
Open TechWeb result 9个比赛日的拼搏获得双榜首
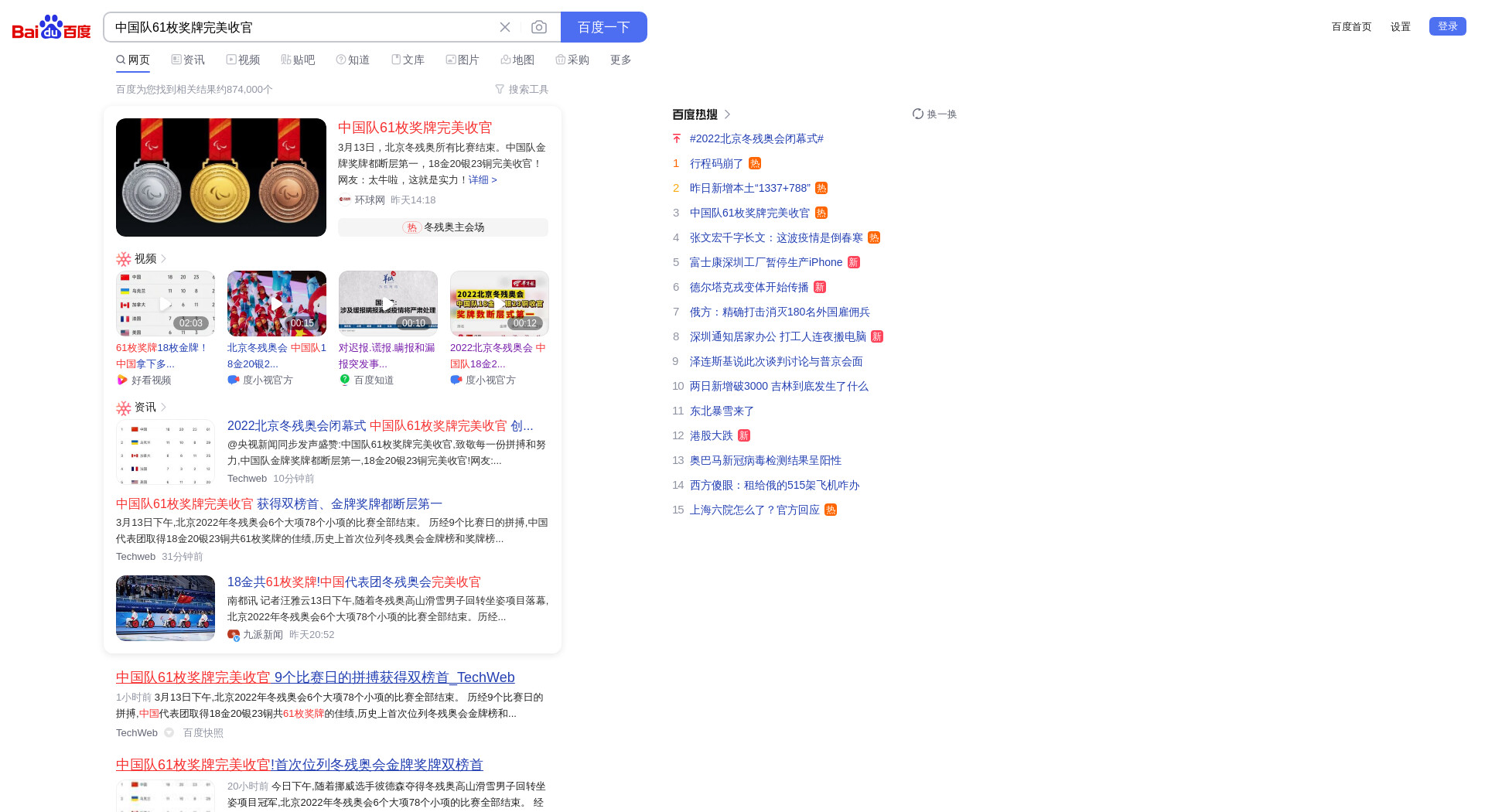(x=316, y=677)
